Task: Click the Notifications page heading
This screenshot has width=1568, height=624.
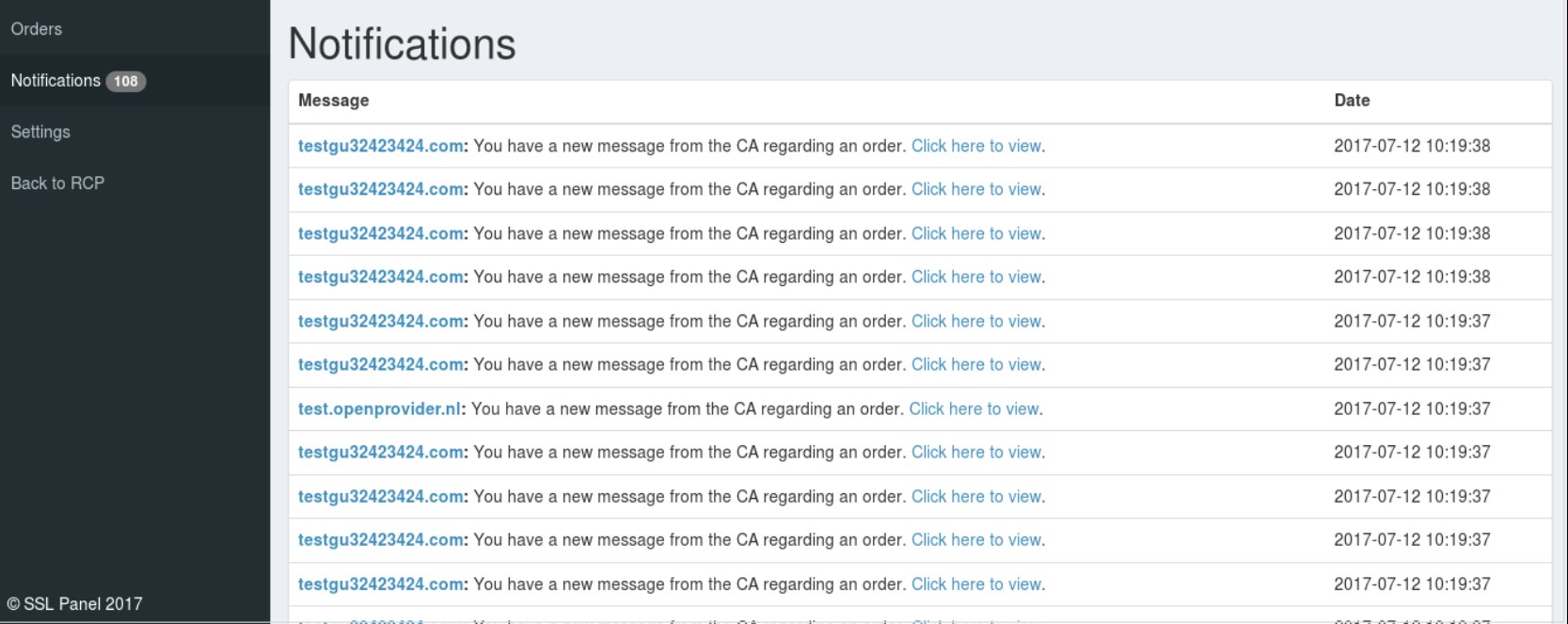Action: point(402,44)
